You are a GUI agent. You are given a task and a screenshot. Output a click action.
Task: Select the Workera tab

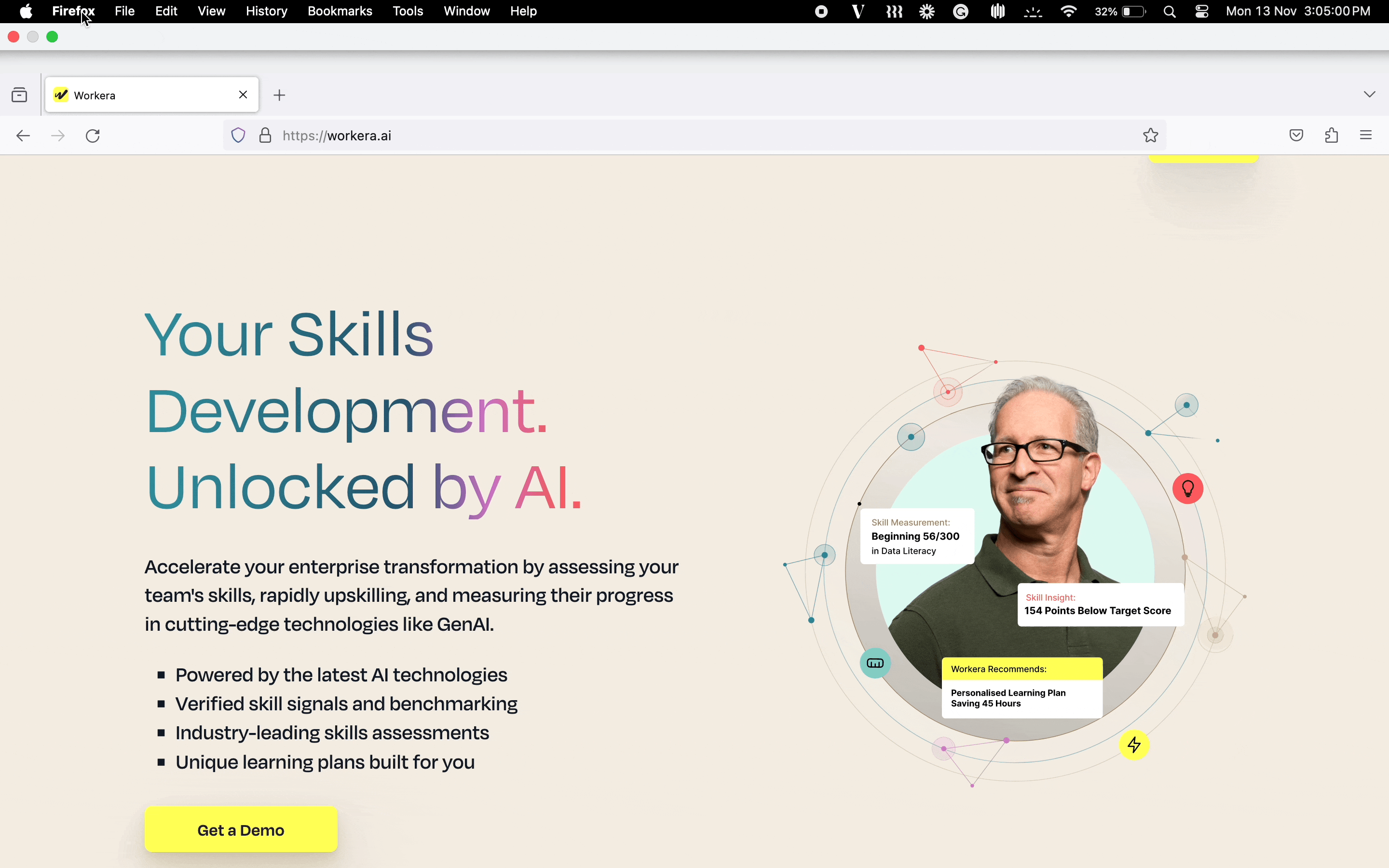152,95
